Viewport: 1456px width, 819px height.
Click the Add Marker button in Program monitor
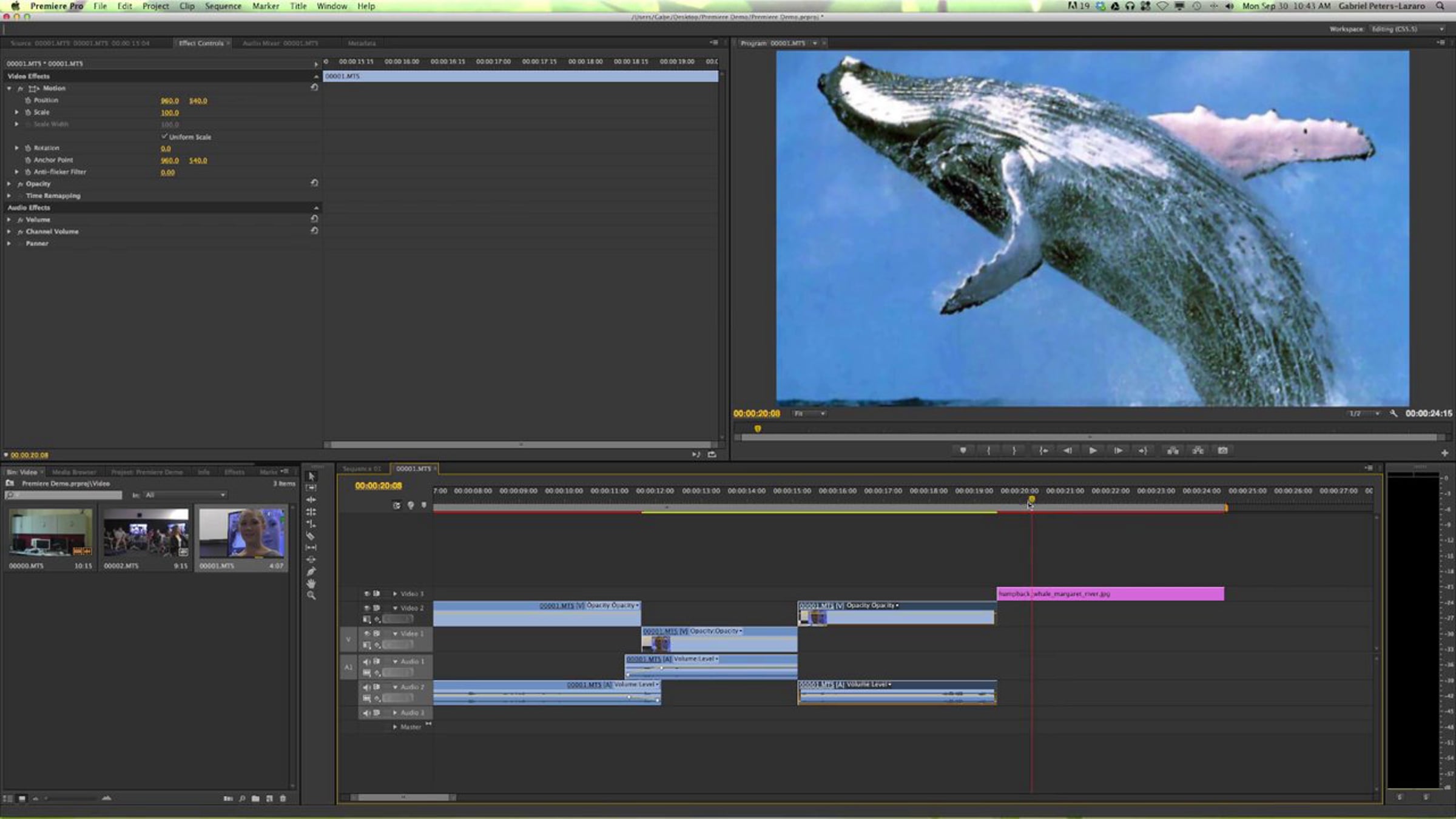963,451
